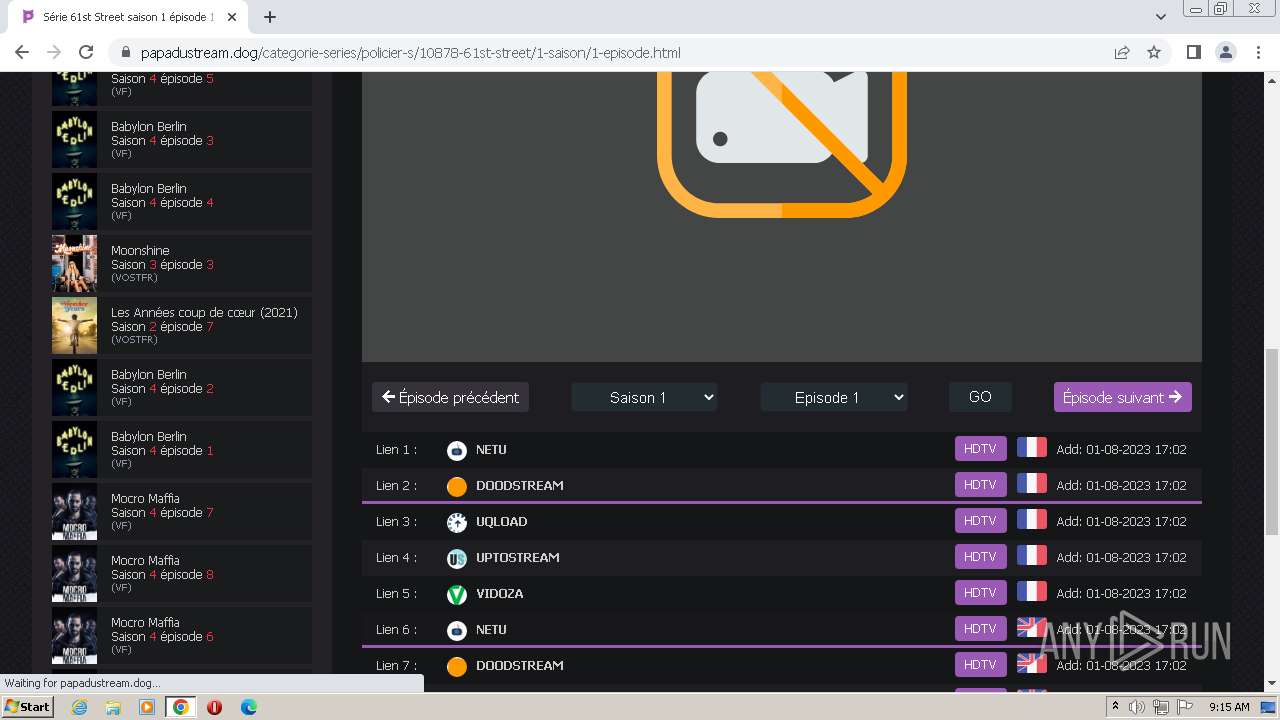
Task: Open Internet Explorer from the taskbar
Action: pos(80,707)
